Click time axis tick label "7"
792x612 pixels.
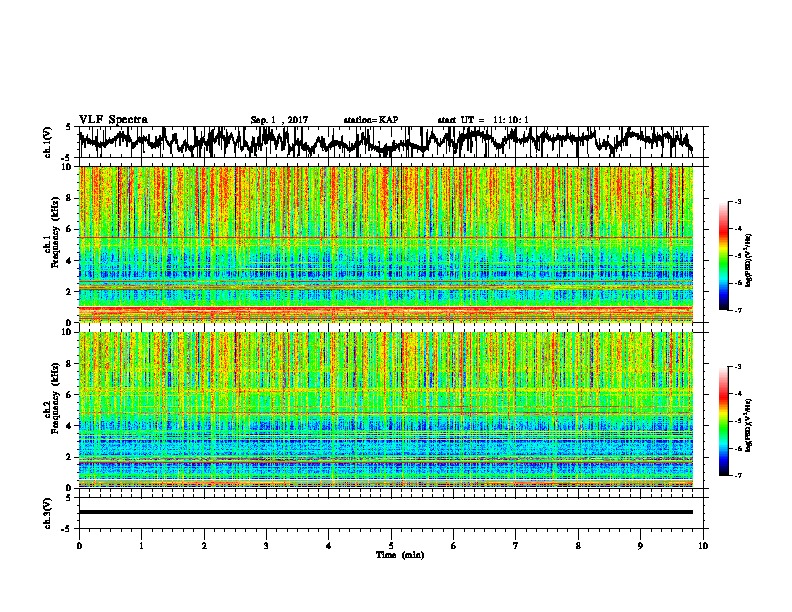tap(516, 546)
